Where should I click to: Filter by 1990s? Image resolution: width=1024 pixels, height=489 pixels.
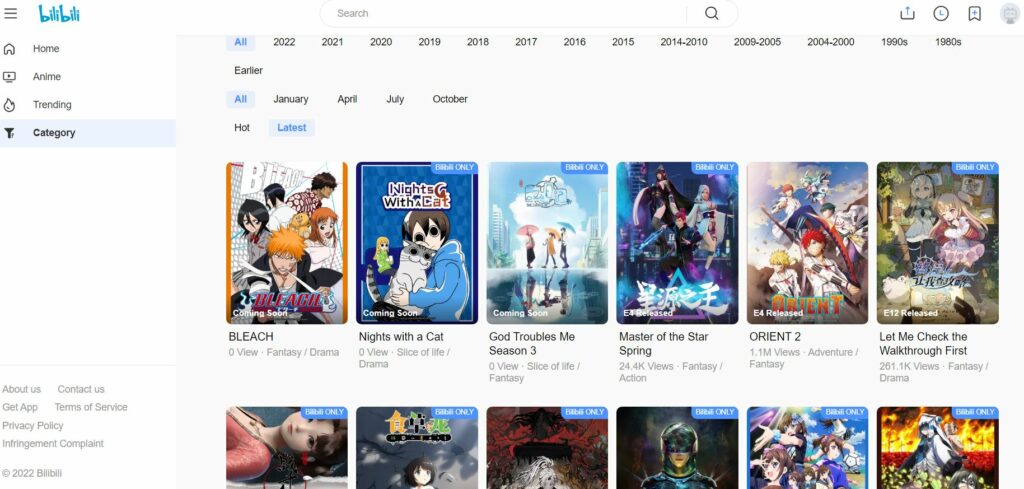point(894,42)
